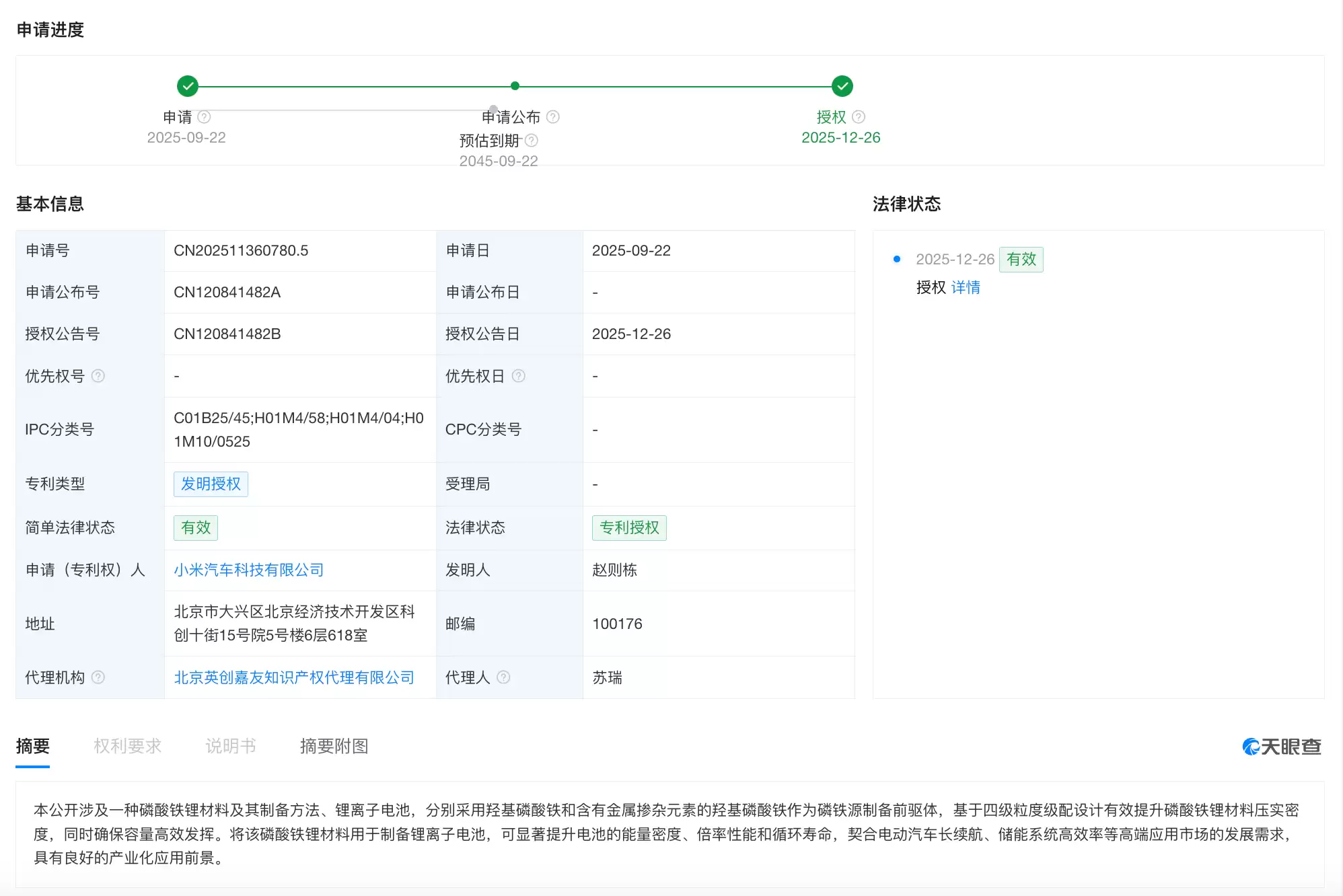Click the help icon next to 授权
Screen dimensions: 1343x896
[x=859, y=116]
